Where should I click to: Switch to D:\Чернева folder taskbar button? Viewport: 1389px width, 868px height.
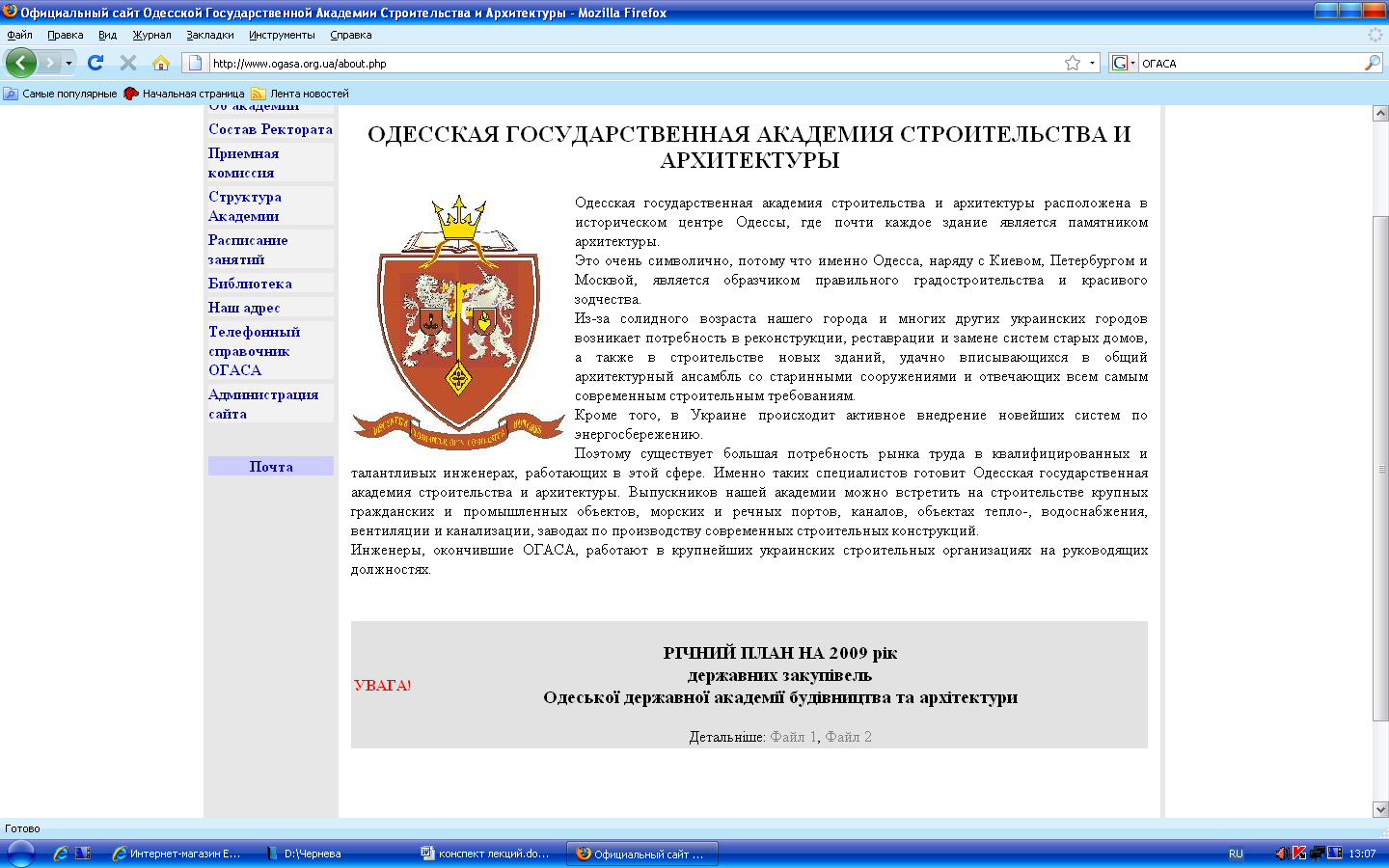(334, 854)
